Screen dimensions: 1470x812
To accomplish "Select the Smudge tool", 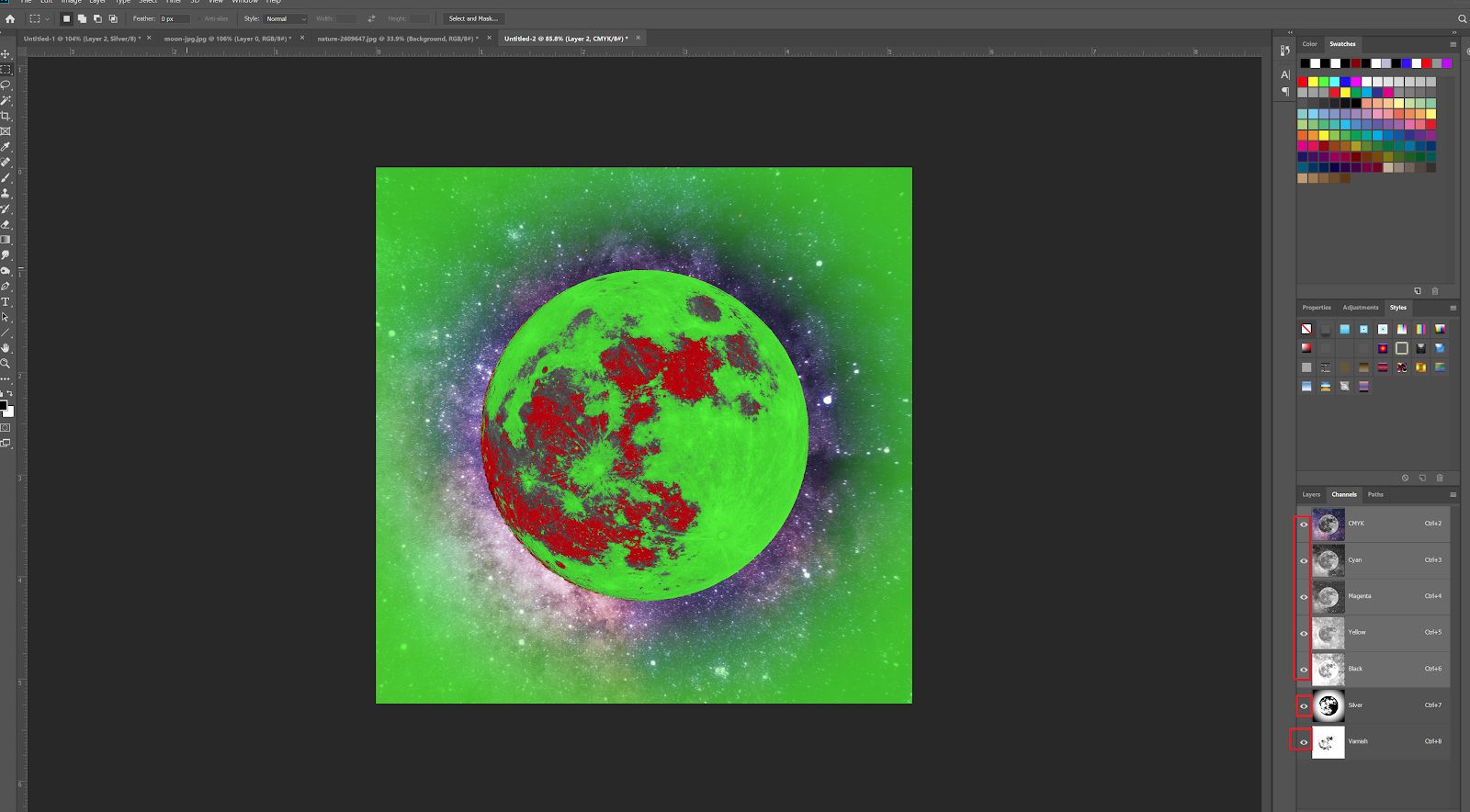I will point(6,255).
